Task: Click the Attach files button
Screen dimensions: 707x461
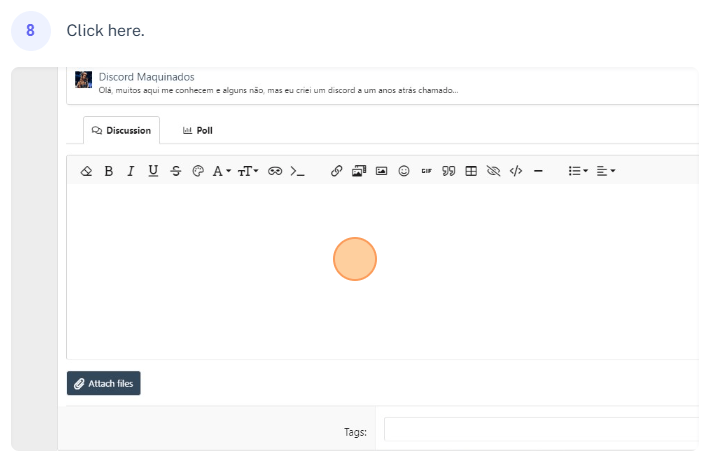Action: (x=104, y=383)
